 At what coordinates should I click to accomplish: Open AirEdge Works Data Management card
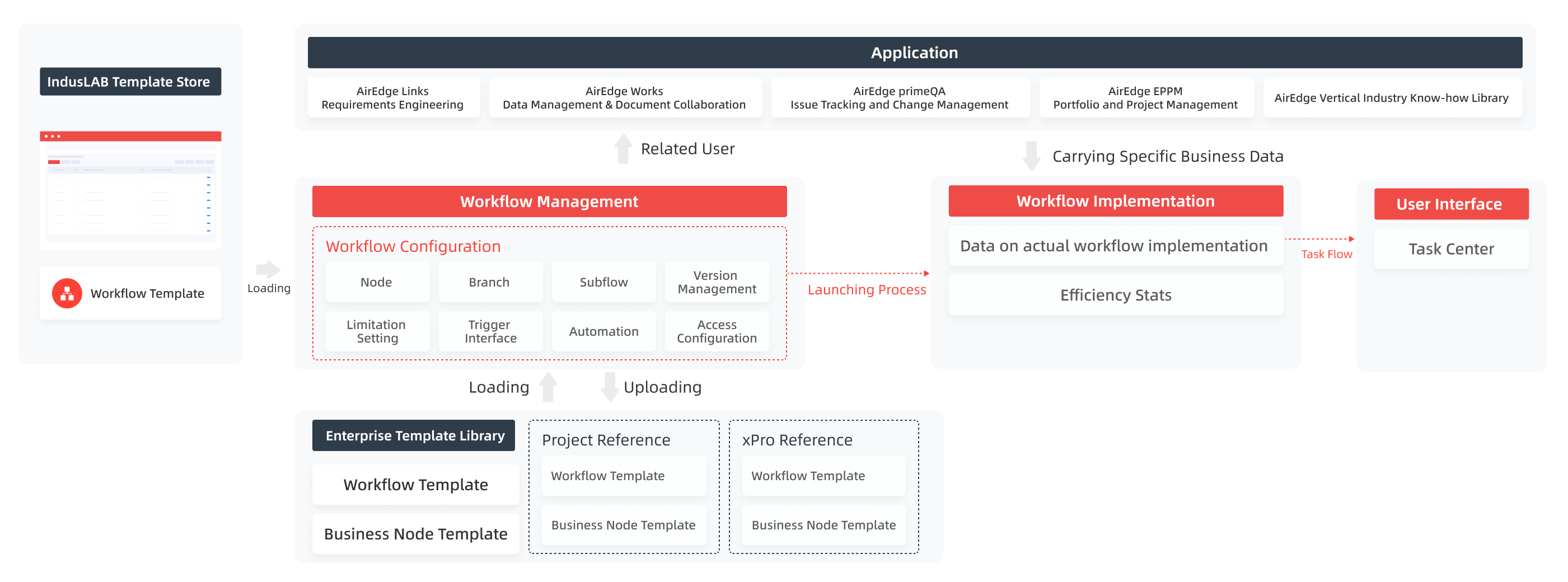(x=625, y=97)
